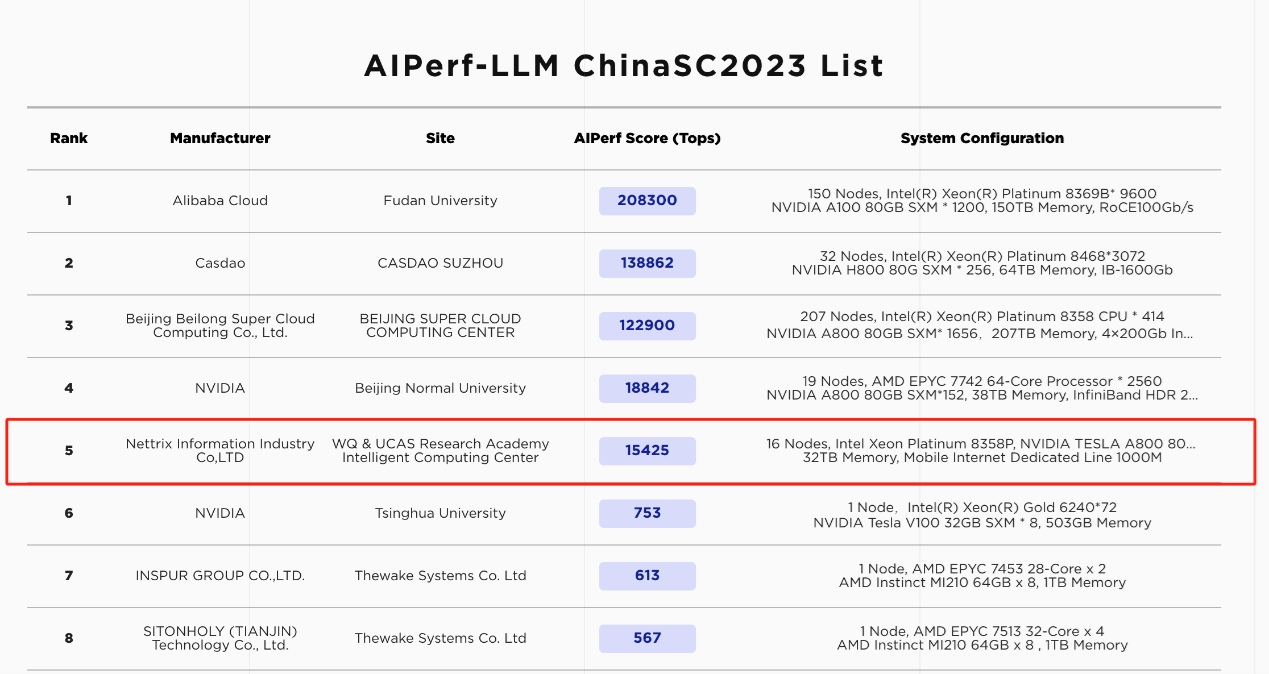Select Nettrix Information Industry Co,LTD manufacturer

pos(220,451)
